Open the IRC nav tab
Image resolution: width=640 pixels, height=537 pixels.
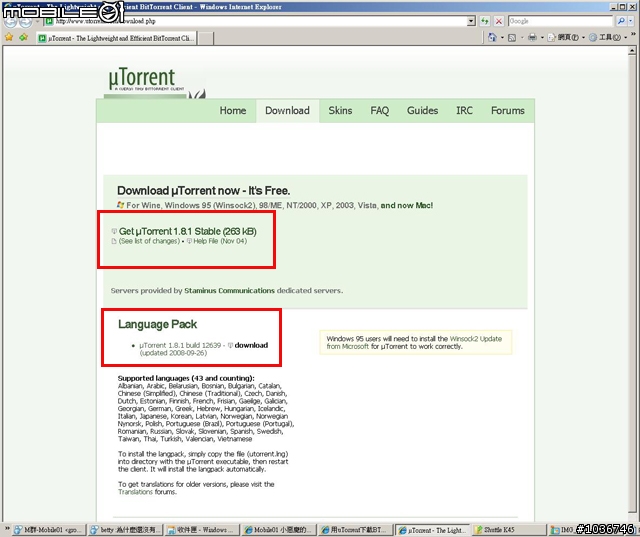coord(464,111)
